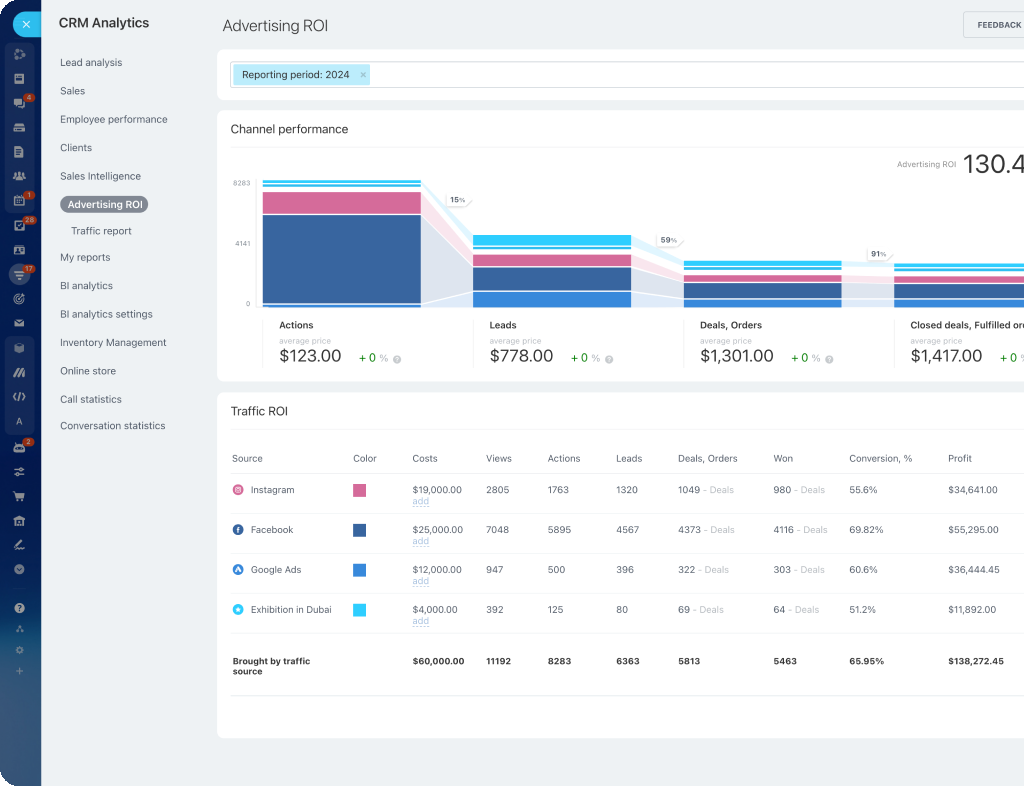Select Sales in the sidebar menu
This screenshot has width=1024, height=786.
tap(71, 90)
